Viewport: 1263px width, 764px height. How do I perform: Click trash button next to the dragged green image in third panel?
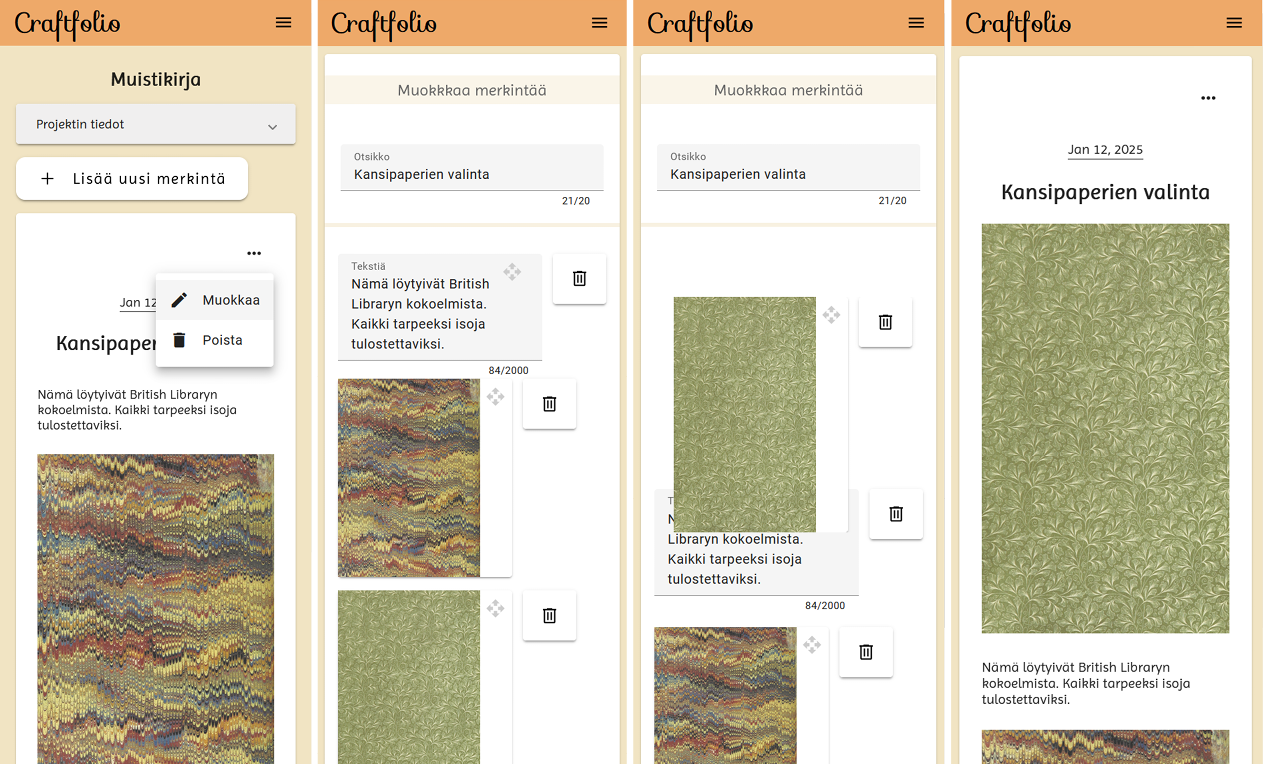point(885,322)
